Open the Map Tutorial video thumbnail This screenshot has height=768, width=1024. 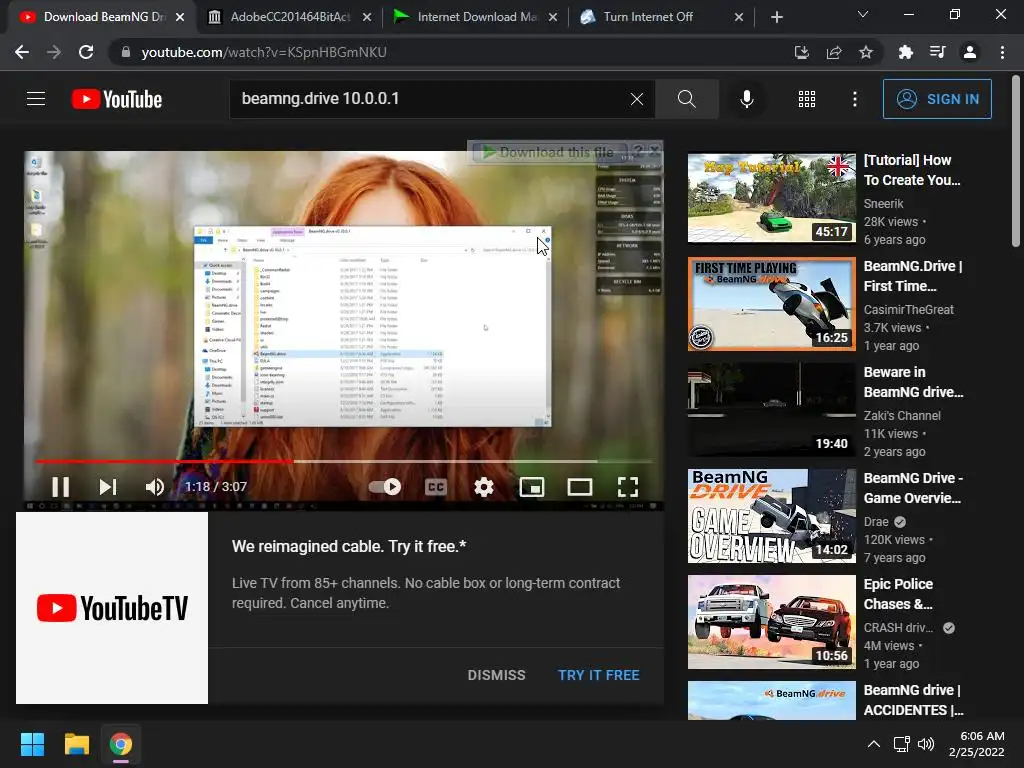(x=771, y=198)
